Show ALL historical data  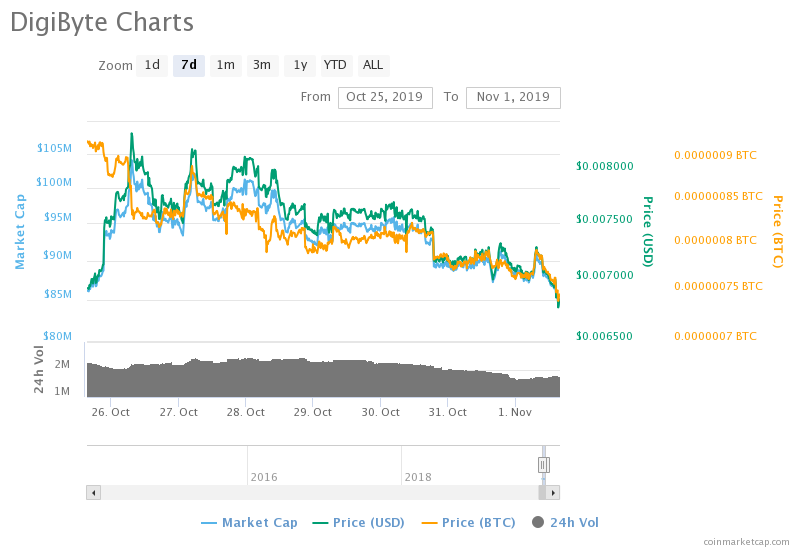373,65
